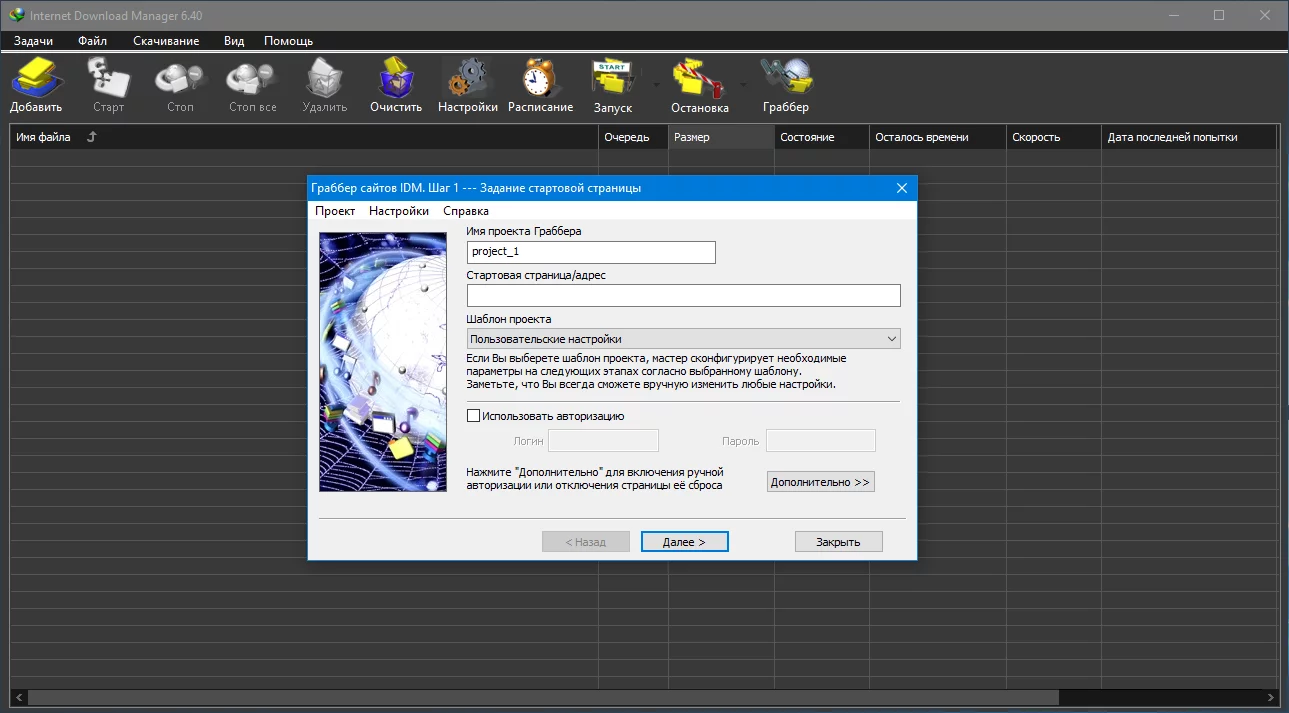The height and width of the screenshot is (713, 1289).
Task: Open the Задачи menu
Action: click(34, 41)
